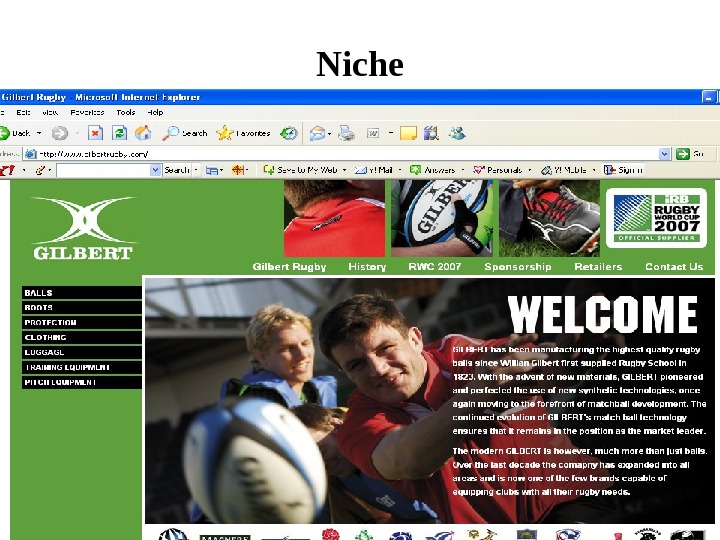This screenshot has height=540, width=720.
Task: Open the Edit menu
Action: point(23,112)
